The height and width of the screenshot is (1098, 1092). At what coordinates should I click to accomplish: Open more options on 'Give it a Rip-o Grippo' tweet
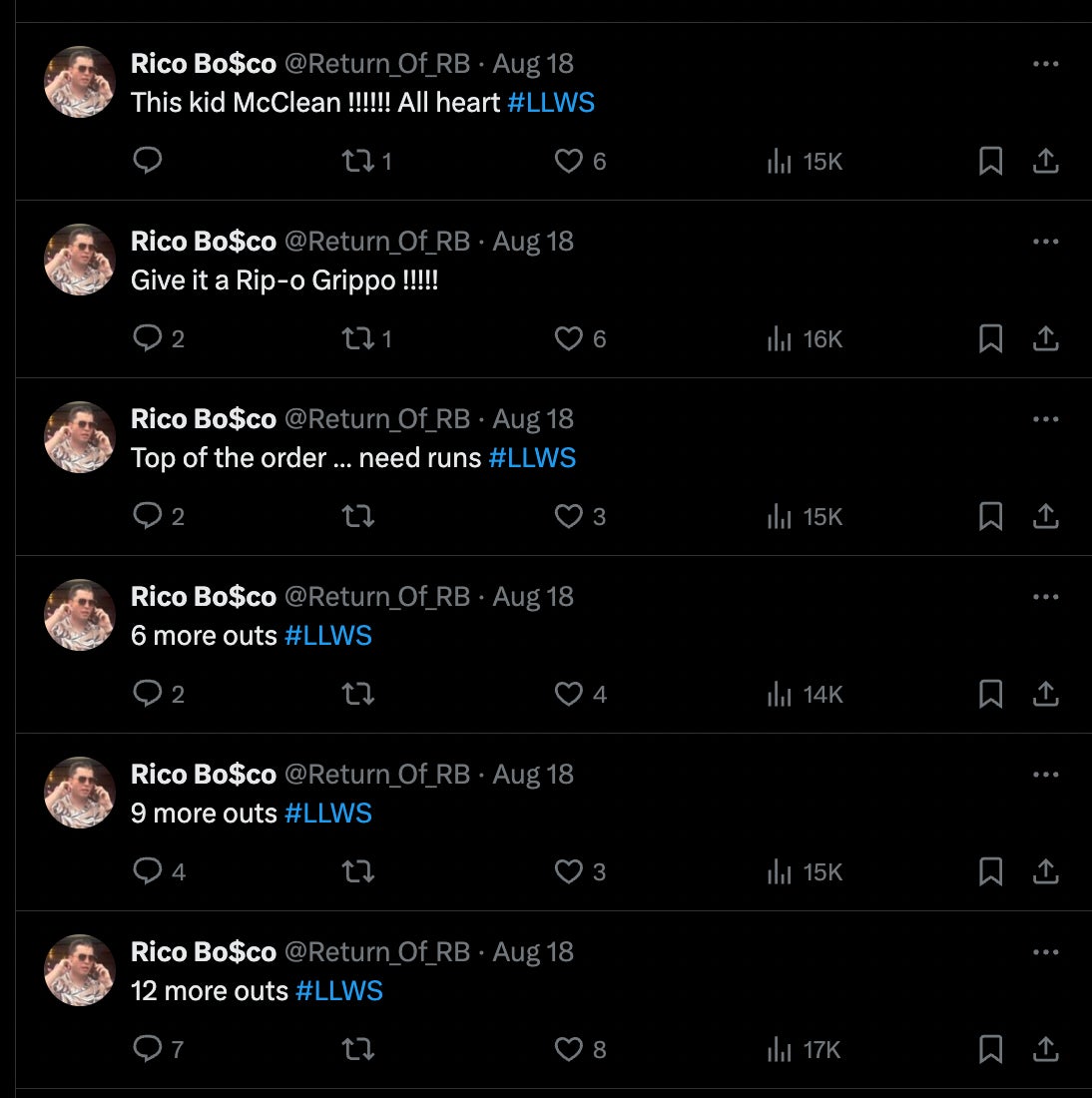click(x=1045, y=242)
